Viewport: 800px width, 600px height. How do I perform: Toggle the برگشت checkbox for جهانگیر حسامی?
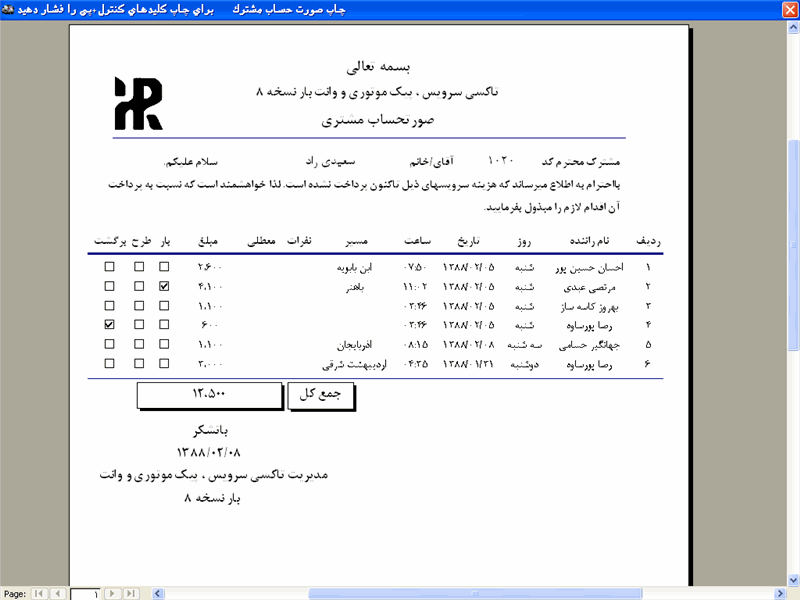coord(109,344)
